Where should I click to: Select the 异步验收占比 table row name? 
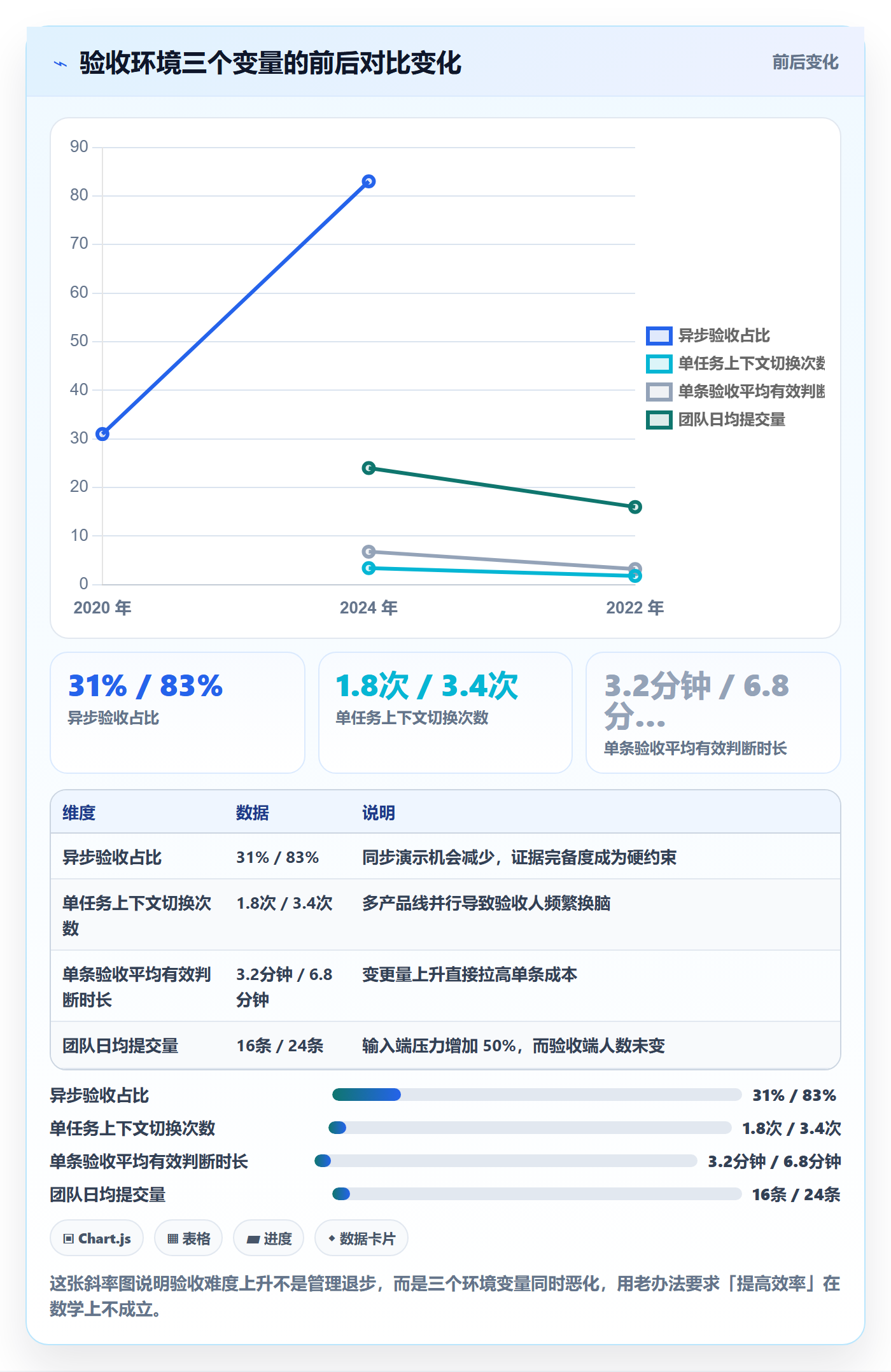click(x=112, y=857)
